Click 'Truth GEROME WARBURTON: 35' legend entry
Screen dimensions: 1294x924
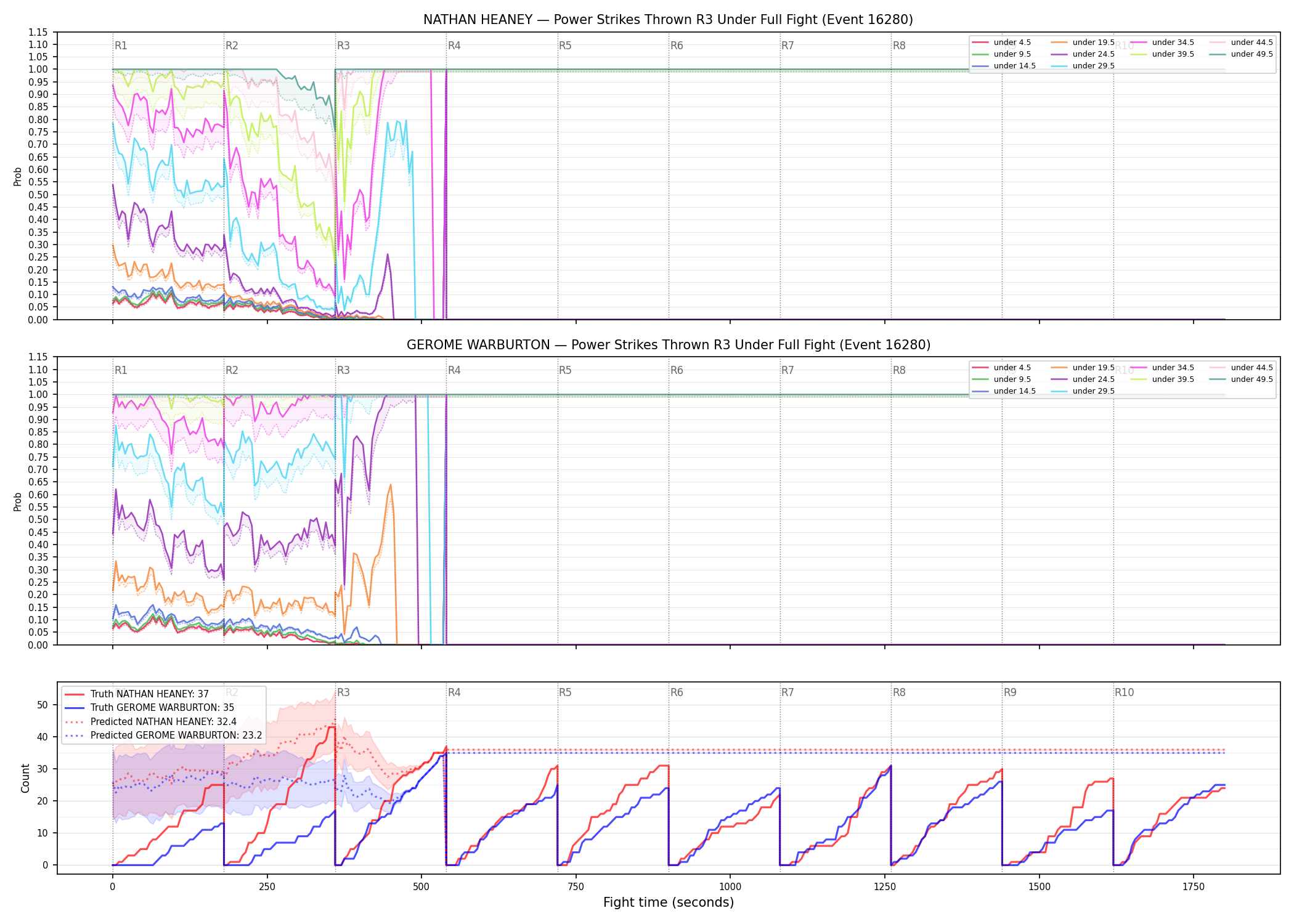pyautogui.click(x=150, y=708)
